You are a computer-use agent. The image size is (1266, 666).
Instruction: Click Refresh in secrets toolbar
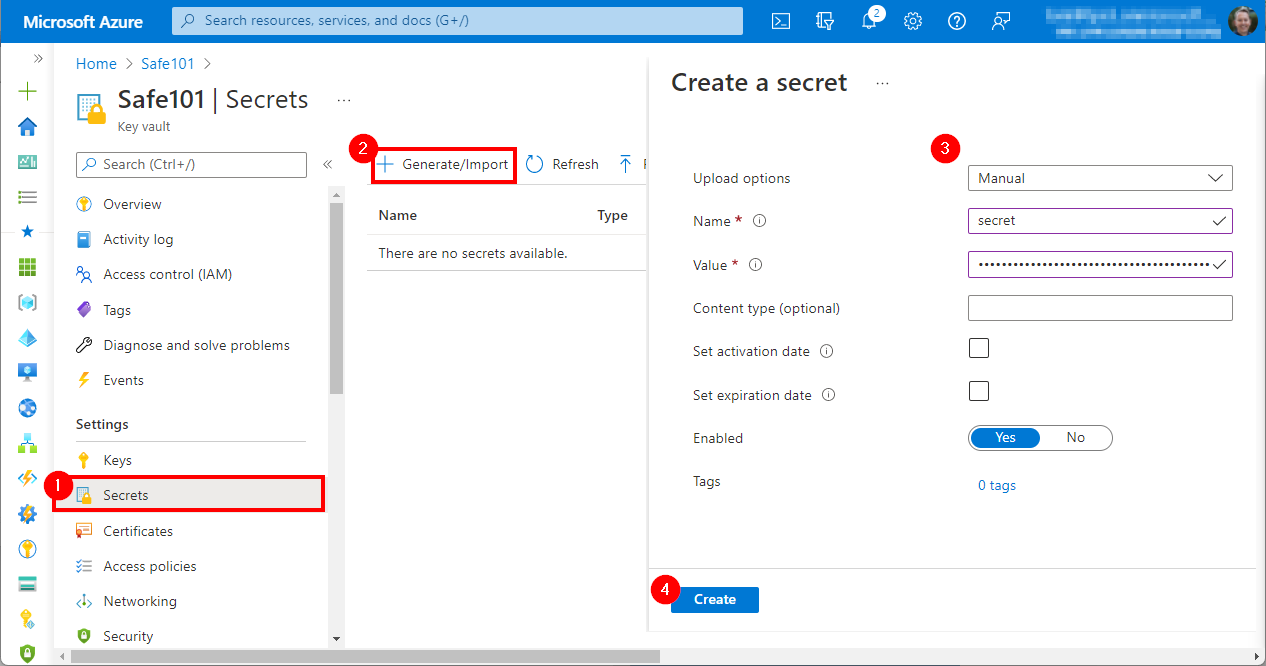tap(562, 164)
